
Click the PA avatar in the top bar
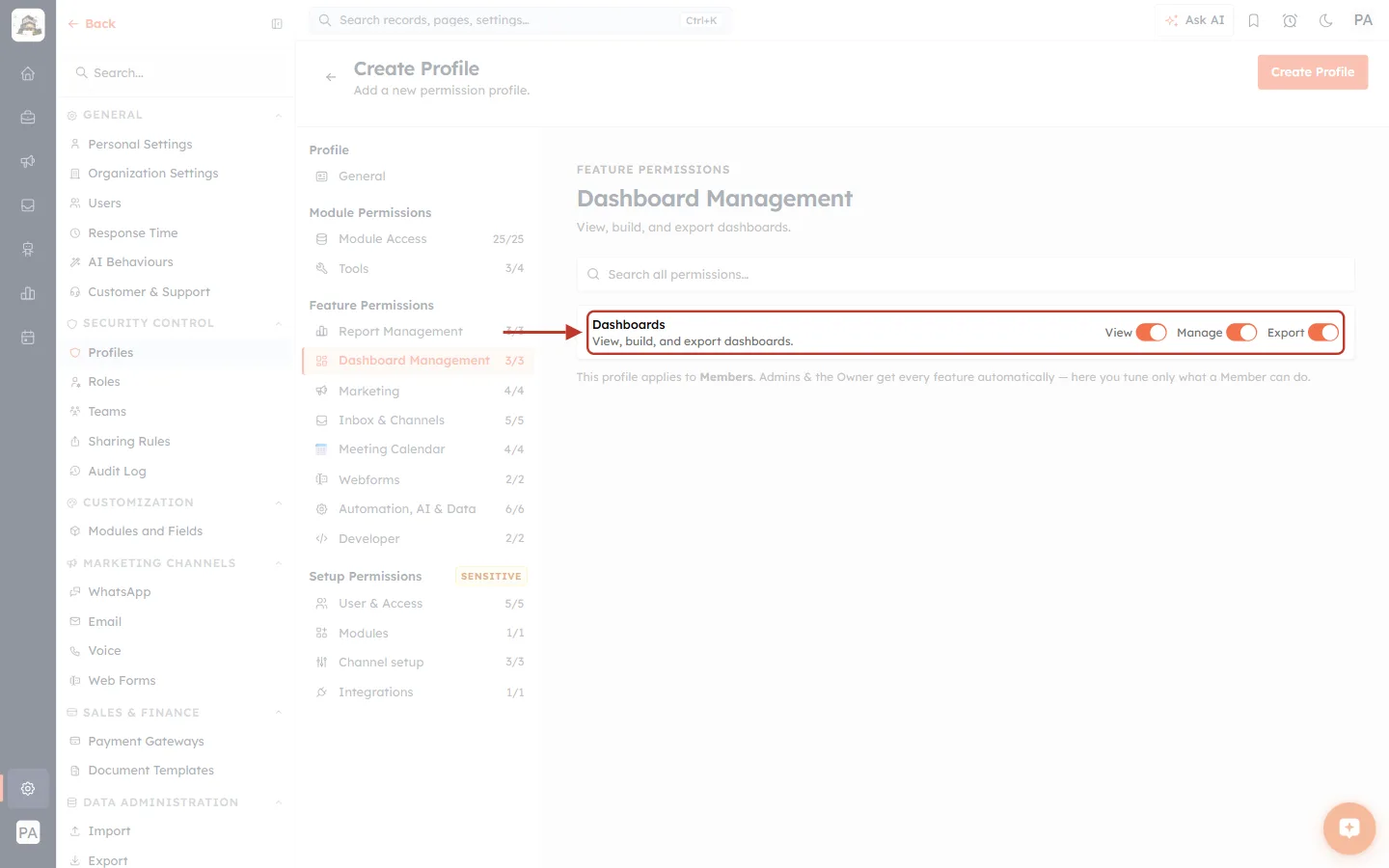click(x=1363, y=20)
